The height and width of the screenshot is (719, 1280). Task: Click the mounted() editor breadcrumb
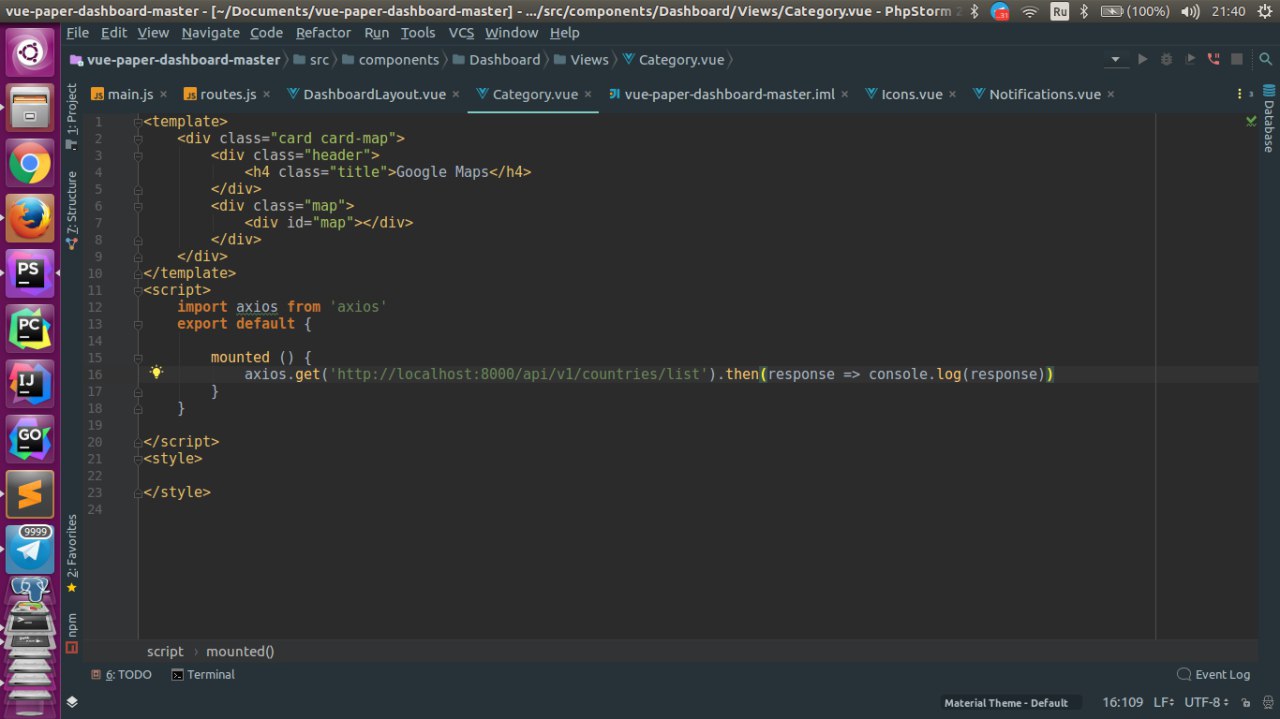[240, 651]
